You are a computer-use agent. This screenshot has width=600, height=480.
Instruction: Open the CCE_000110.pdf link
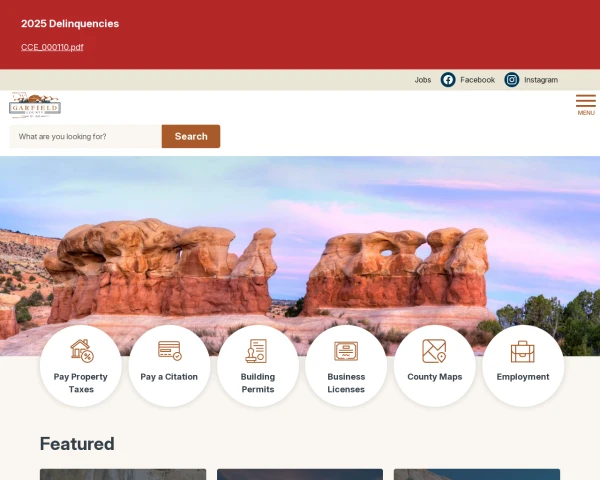[x=52, y=47]
